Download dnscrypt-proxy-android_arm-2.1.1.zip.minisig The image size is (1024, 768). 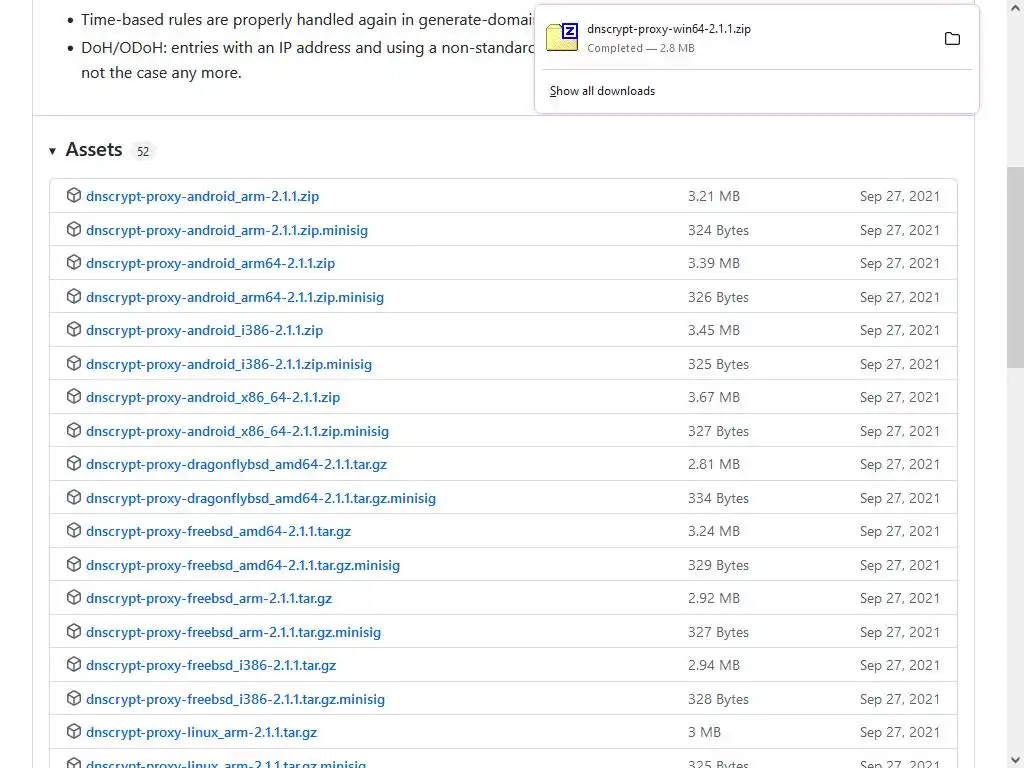coord(227,230)
